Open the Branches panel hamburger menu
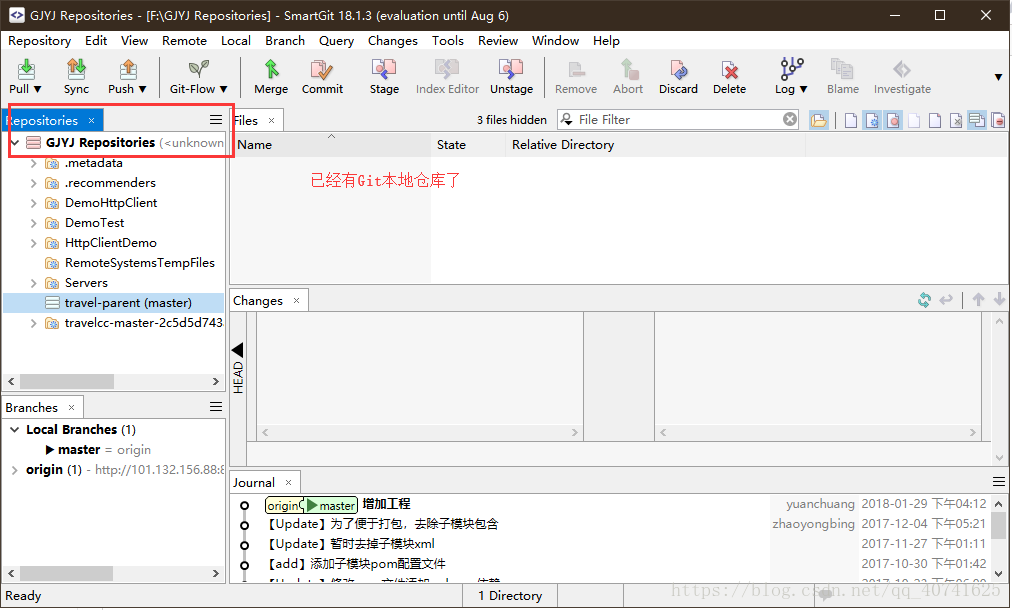The height and width of the screenshot is (610, 1012). (x=216, y=407)
